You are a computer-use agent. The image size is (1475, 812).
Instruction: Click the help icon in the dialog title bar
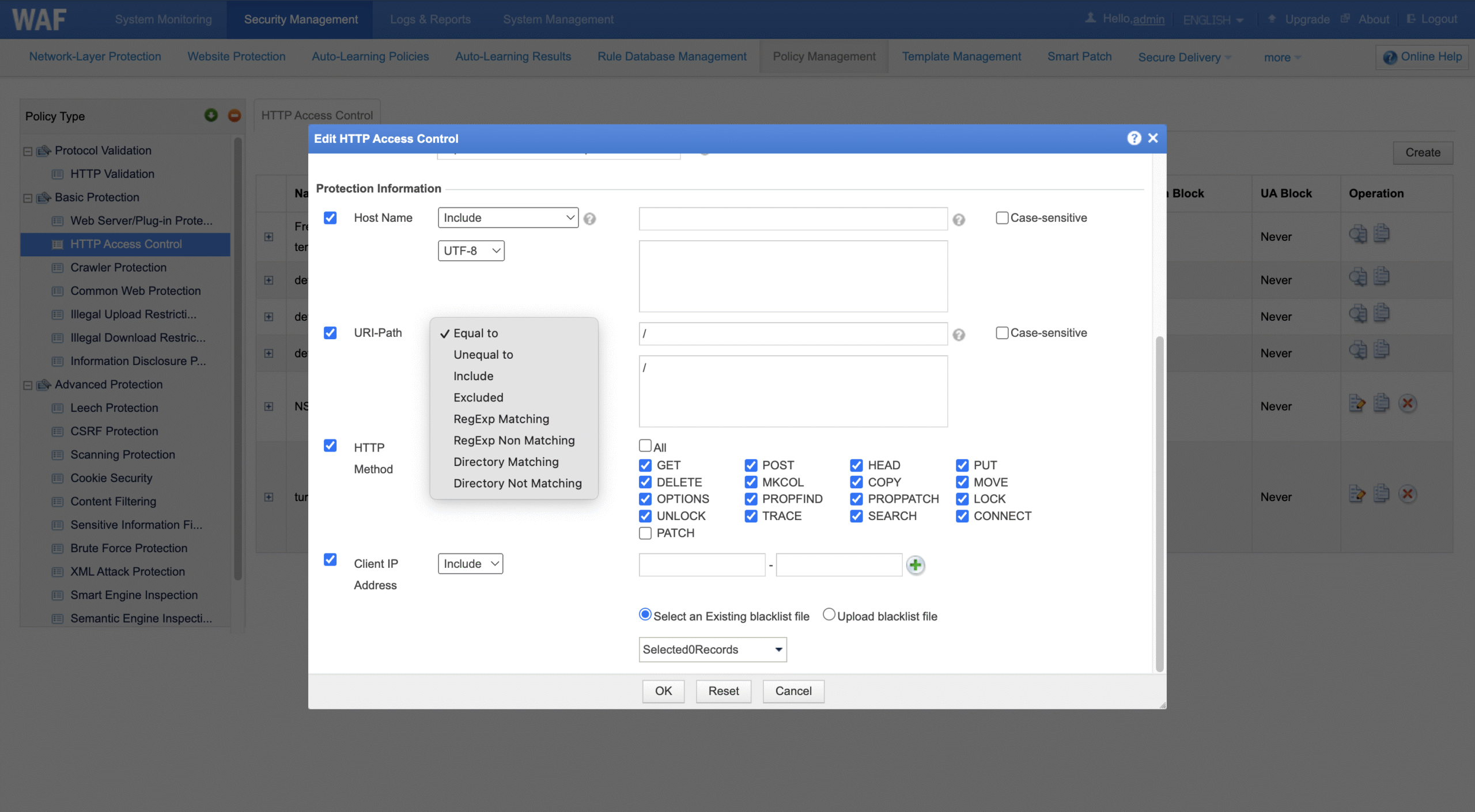click(x=1133, y=138)
